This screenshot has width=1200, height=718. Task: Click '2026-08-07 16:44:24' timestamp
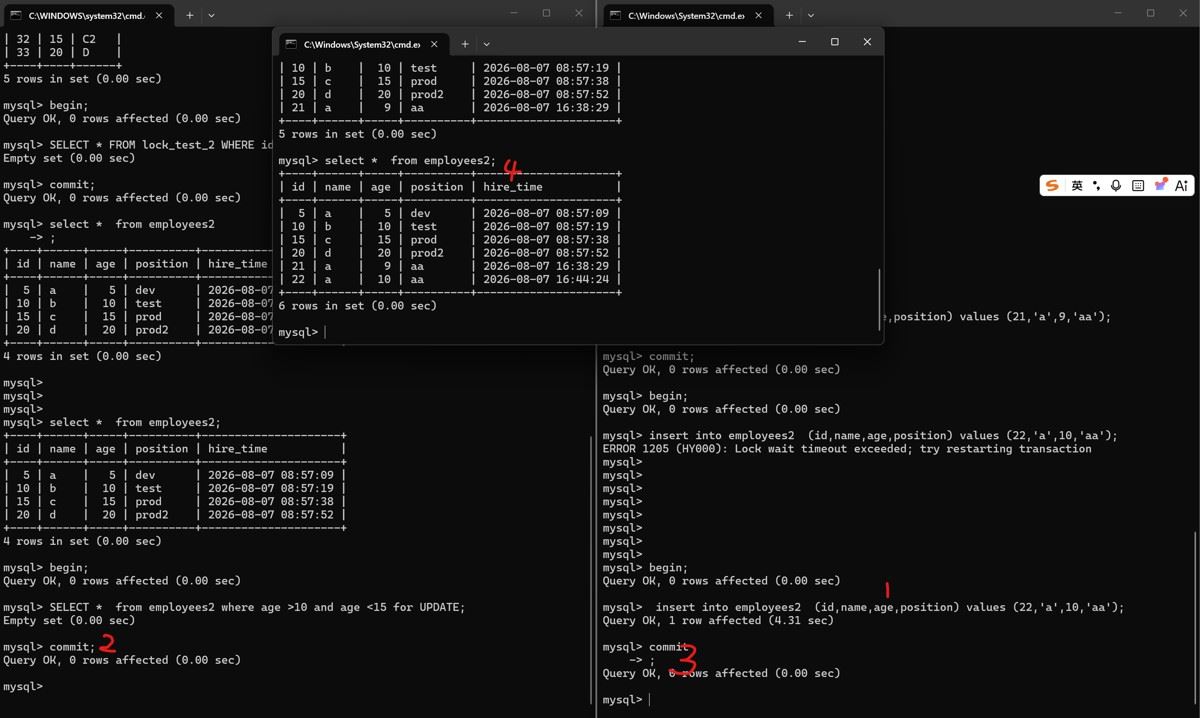pyautogui.click(x=546, y=279)
